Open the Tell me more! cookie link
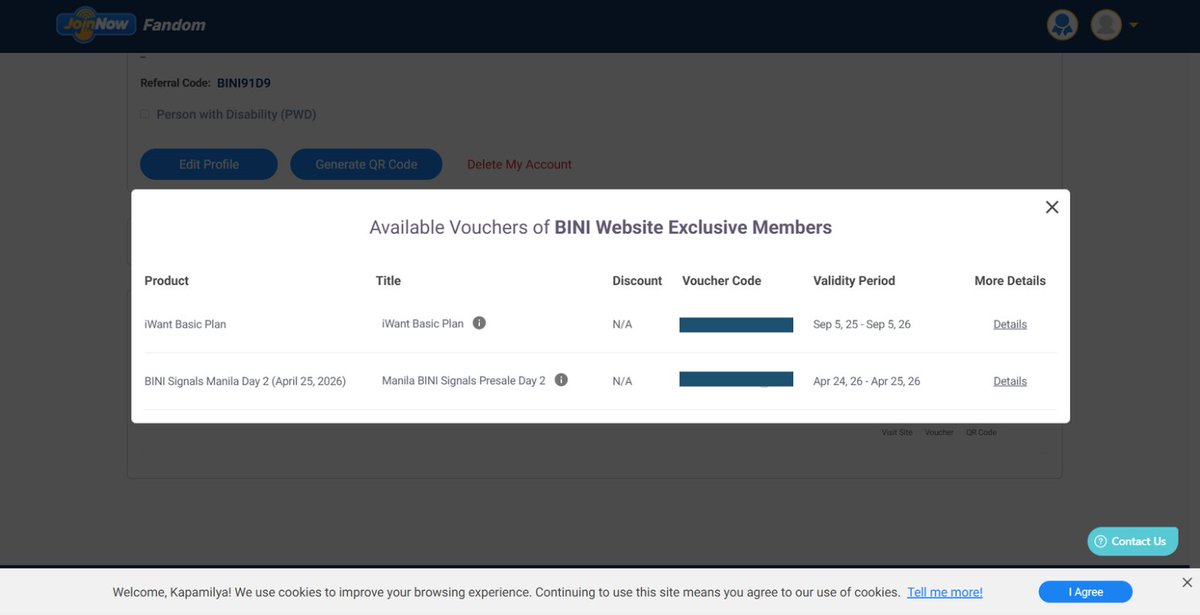Image resolution: width=1200 pixels, height=615 pixels. coord(945,592)
